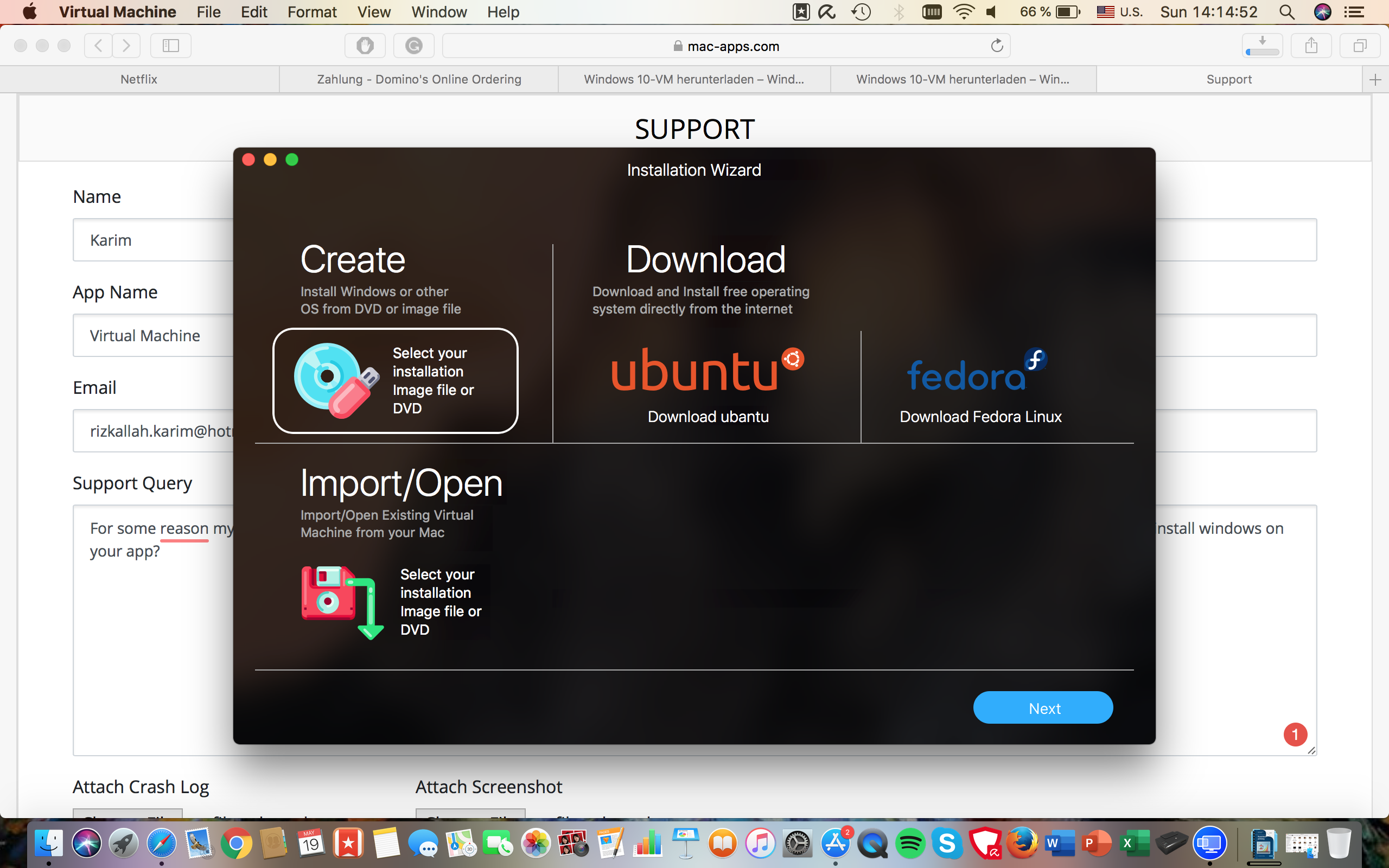This screenshot has width=1389, height=868.
Task: Click Next in the Installation Wizard
Action: pos(1043,708)
